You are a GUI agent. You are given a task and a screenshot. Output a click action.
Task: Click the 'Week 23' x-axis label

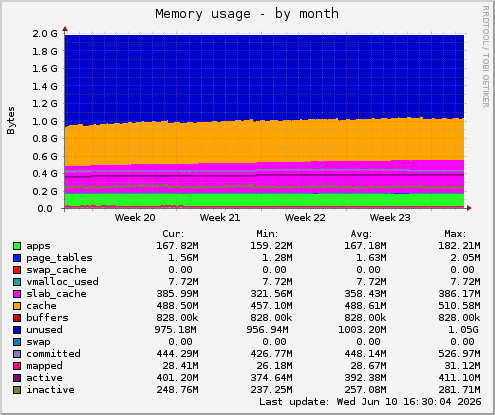(x=390, y=218)
